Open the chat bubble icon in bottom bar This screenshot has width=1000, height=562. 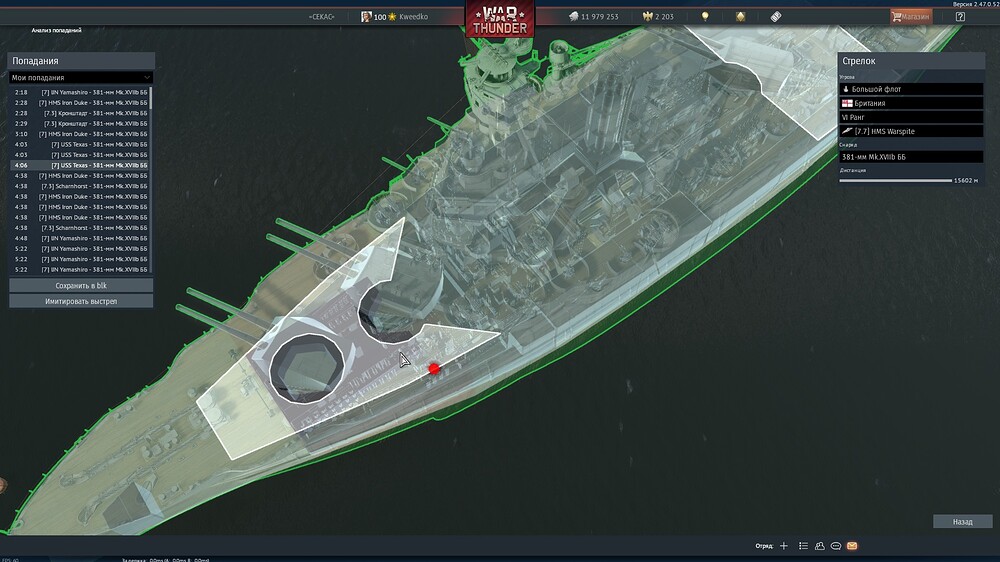[x=835, y=546]
